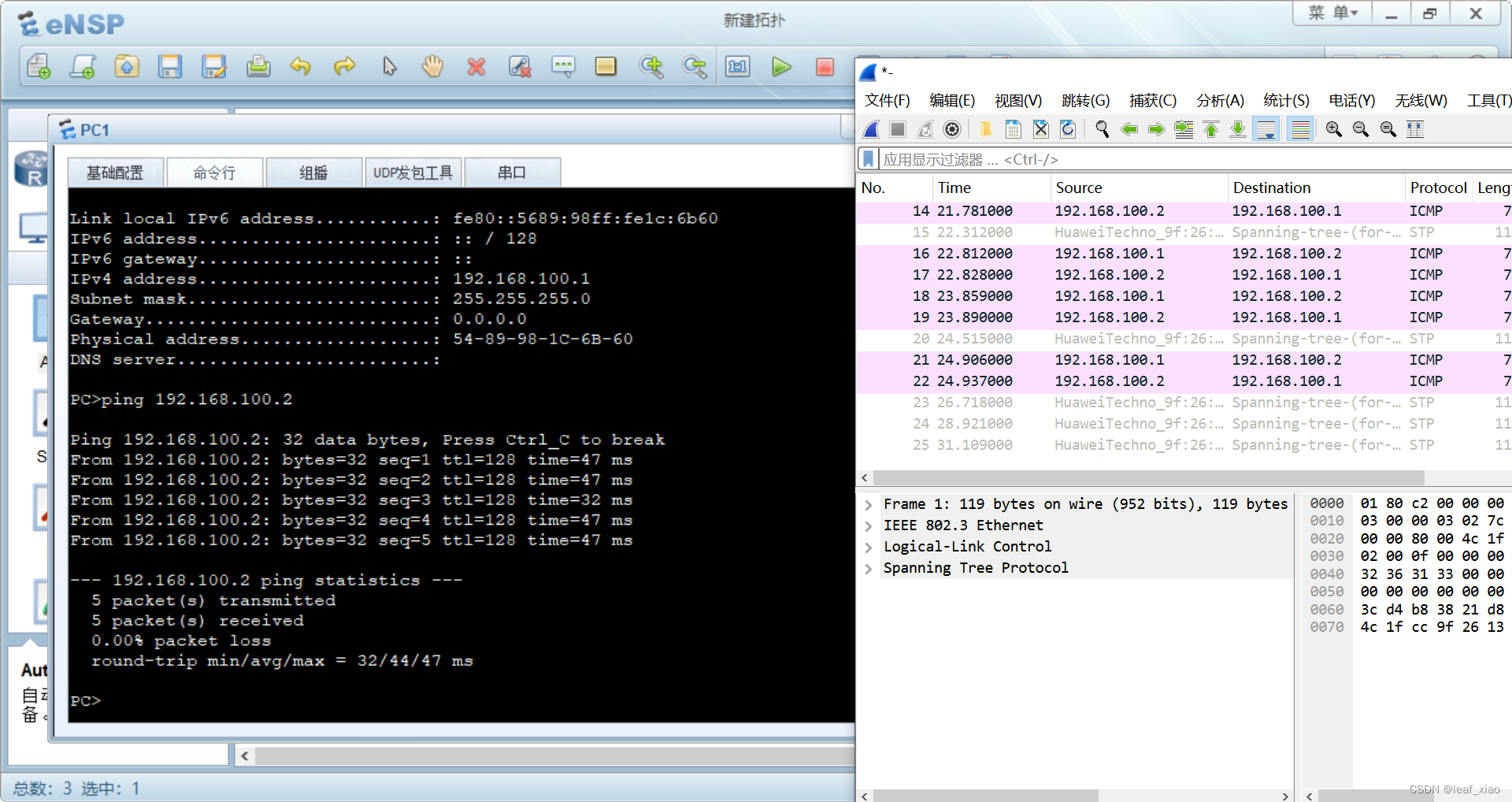This screenshot has height=802, width=1512.
Task: Expand the Logical-Link Control row
Action: (x=869, y=547)
